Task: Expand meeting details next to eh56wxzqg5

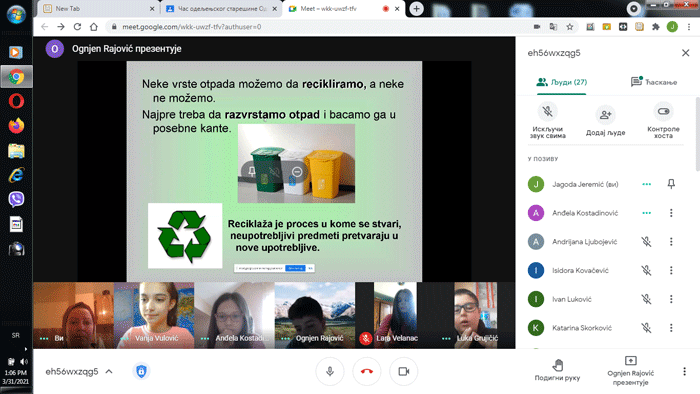Action: tap(109, 371)
